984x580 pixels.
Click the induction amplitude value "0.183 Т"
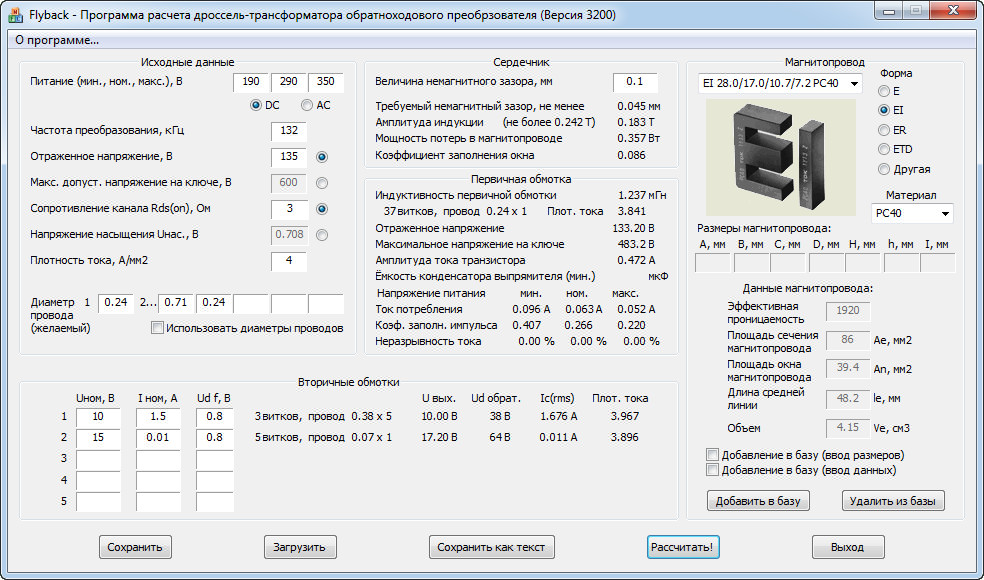636,122
